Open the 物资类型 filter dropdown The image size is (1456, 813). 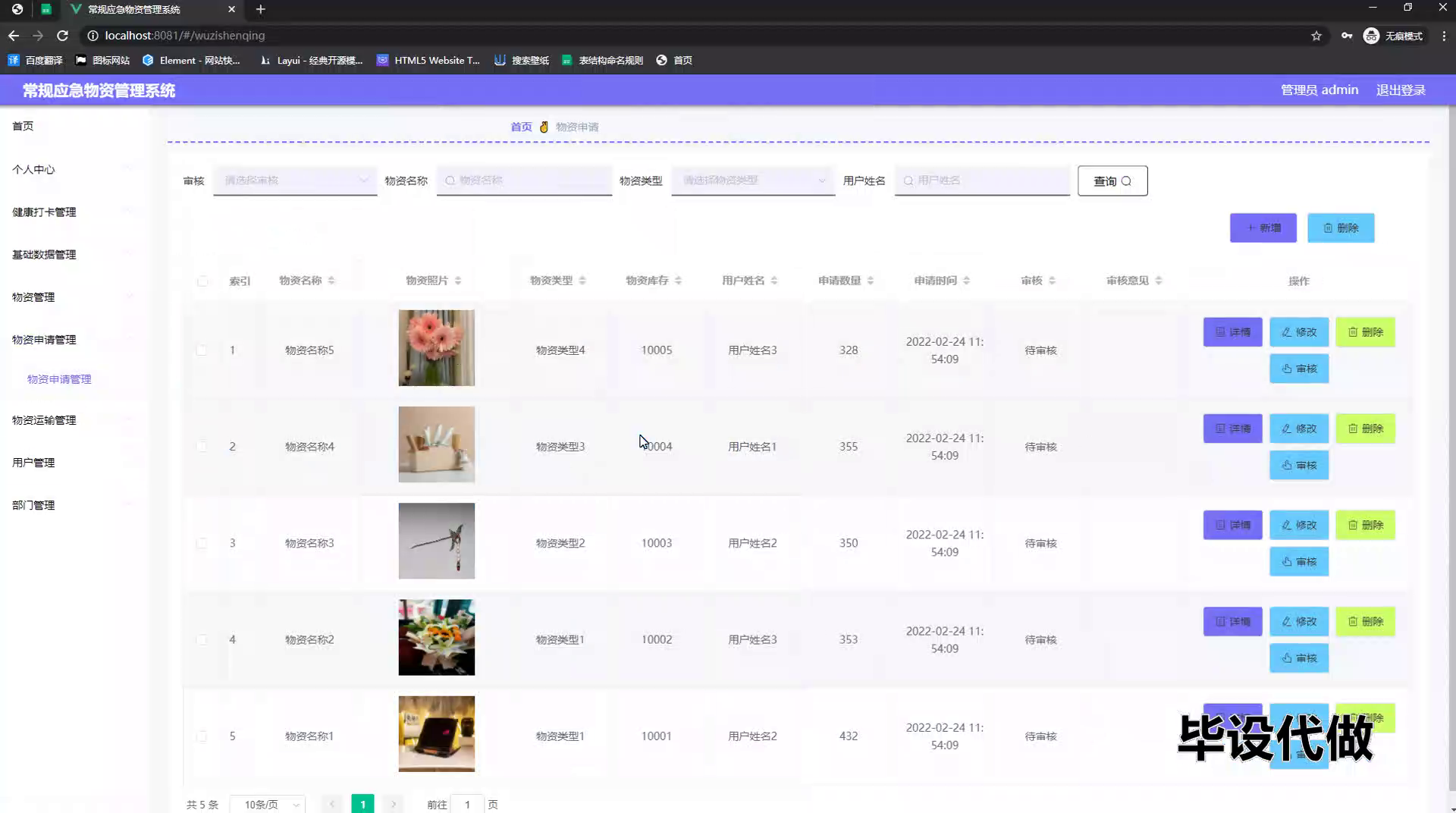pyautogui.click(x=753, y=180)
